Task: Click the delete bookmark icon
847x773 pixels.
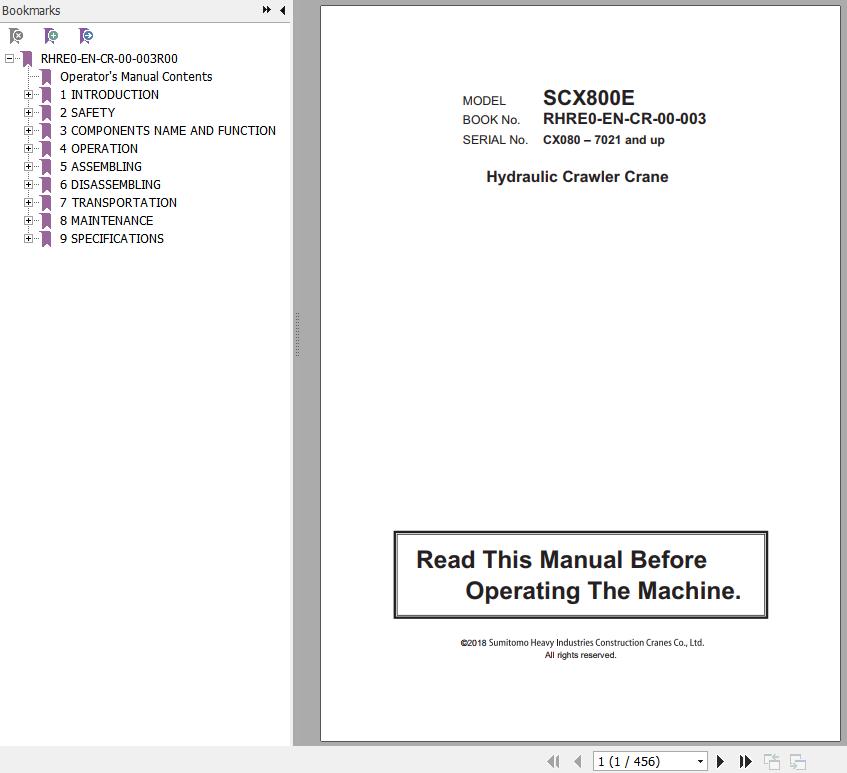Action: (16, 36)
